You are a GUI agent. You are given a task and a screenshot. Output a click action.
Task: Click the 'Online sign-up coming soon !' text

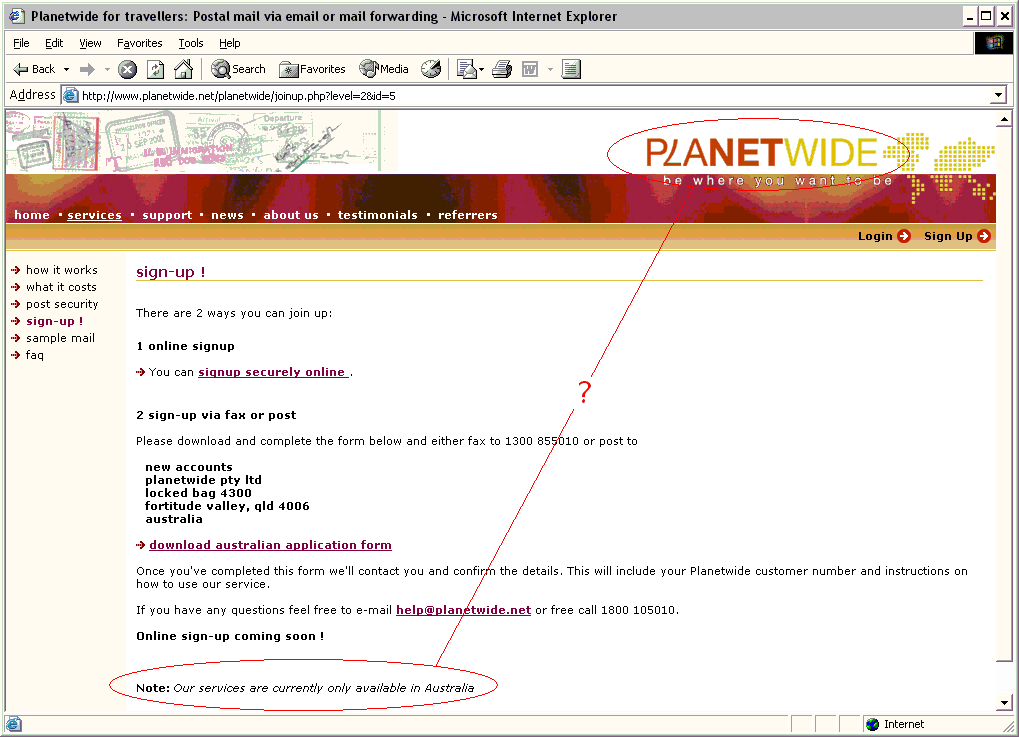coord(230,636)
